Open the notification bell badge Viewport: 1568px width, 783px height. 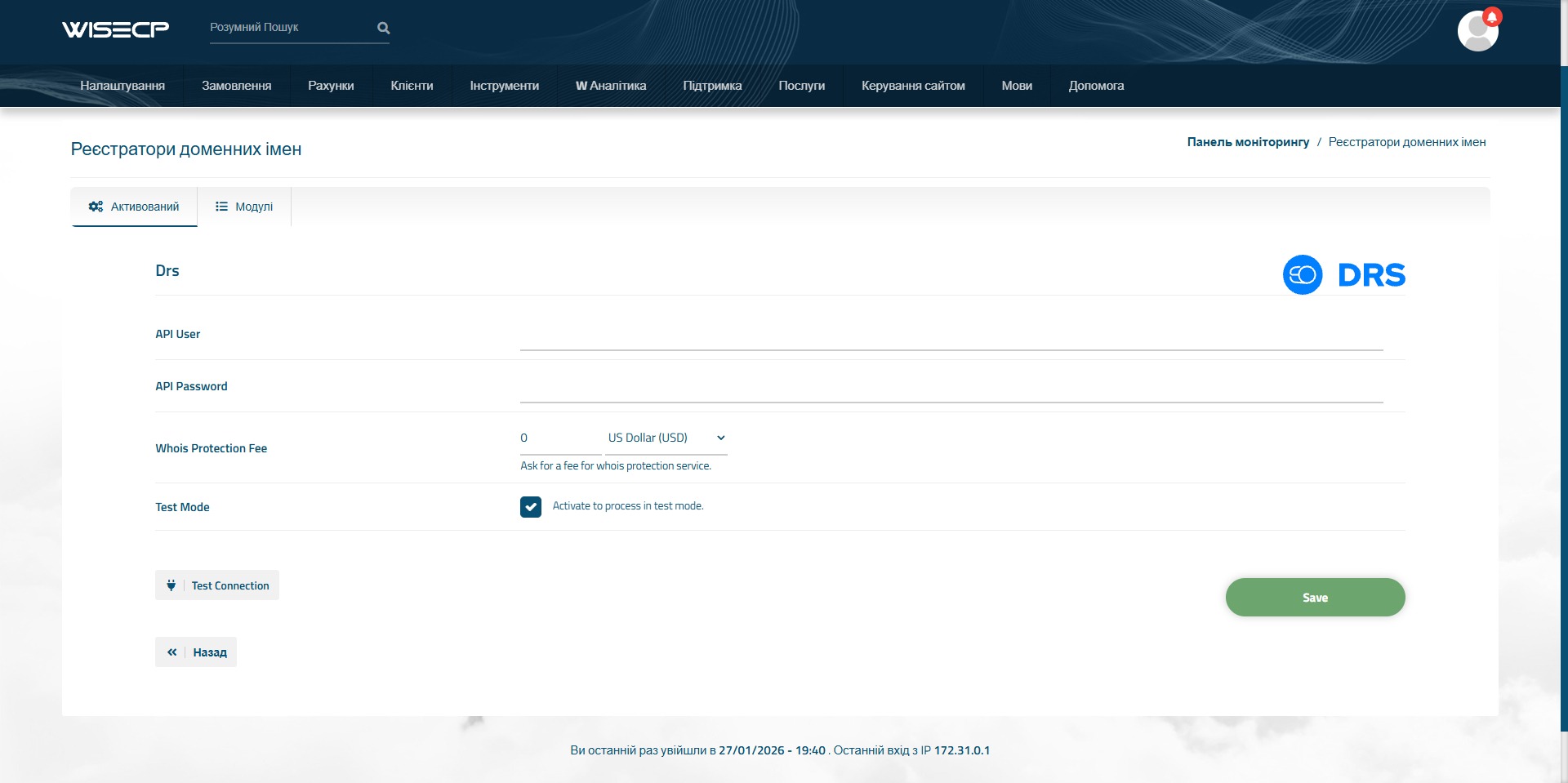pos(1492,17)
